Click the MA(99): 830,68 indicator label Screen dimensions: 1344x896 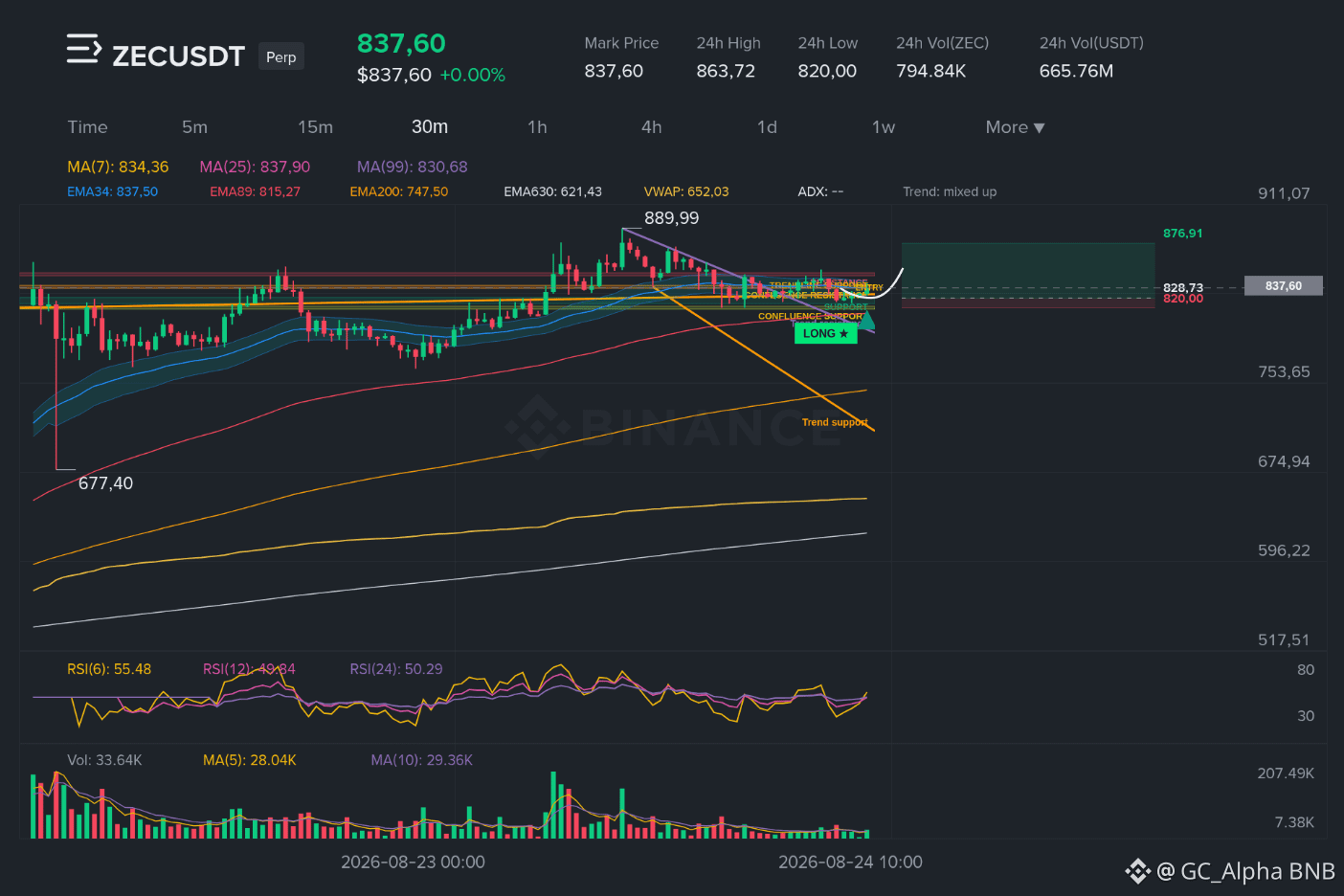(413, 167)
